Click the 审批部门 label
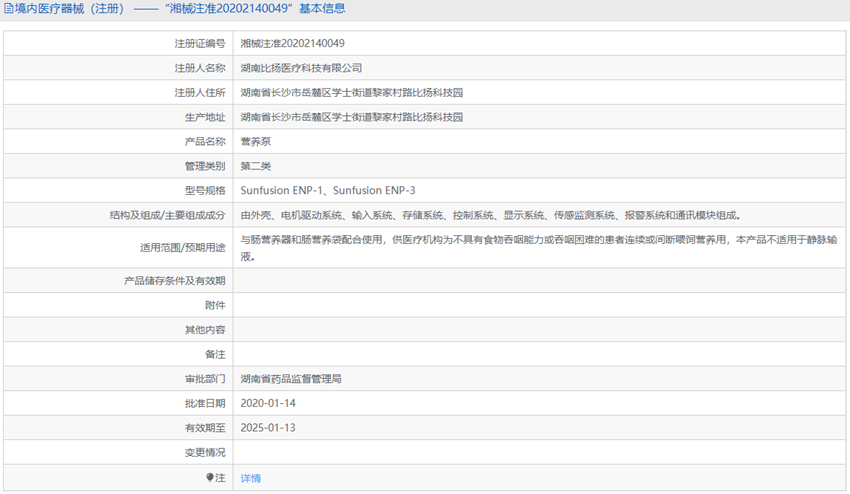This screenshot has width=850, height=494. (205, 379)
